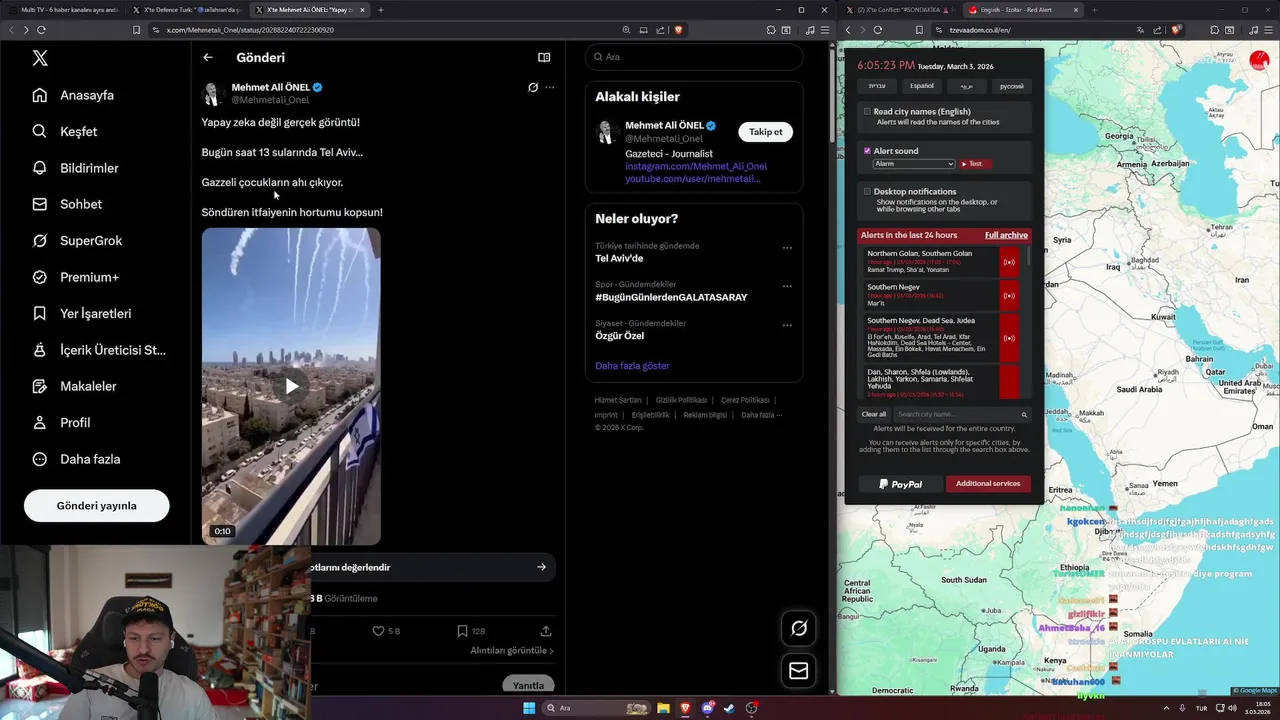The width and height of the screenshot is (1280, 720).
Task: Click the Yanıtla reply button
Action: pos(528,685)
